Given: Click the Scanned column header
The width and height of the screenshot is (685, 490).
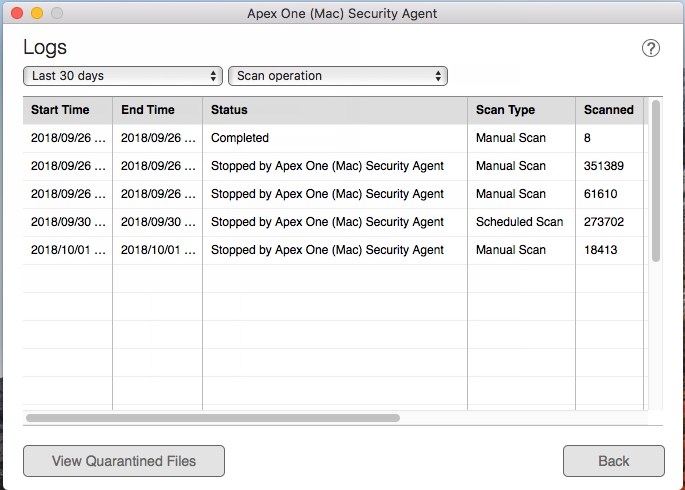Looking at the screenshot, I should click(609, 110).
